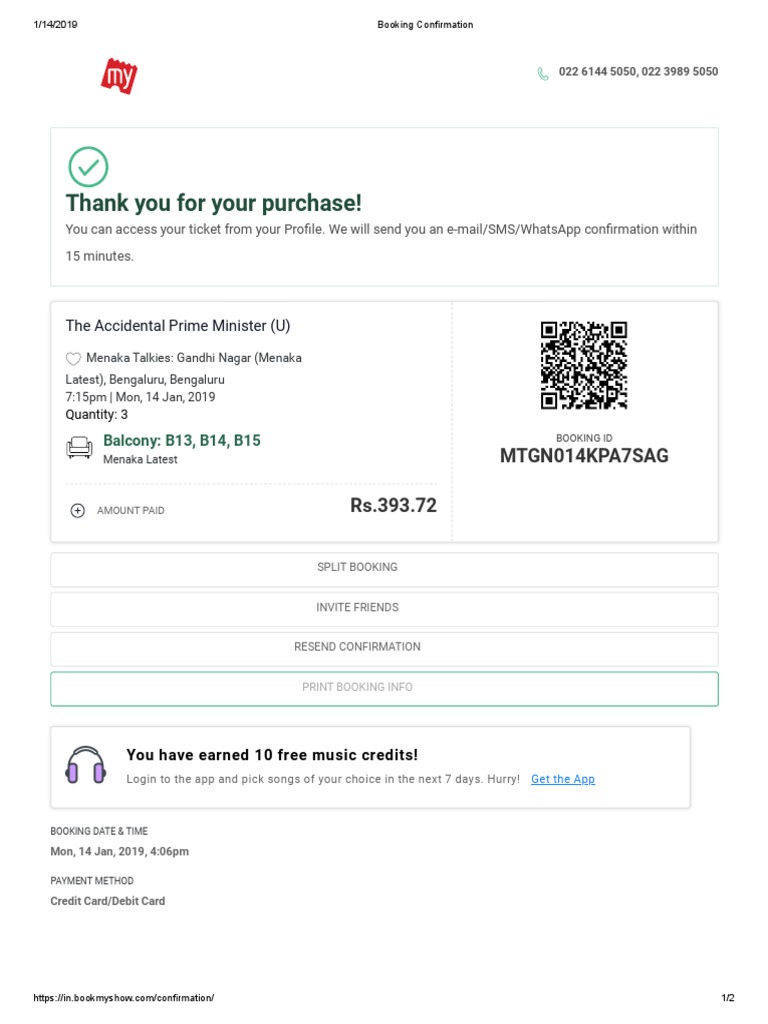
Task: Click the phone icon beside support numbers
Action: click(x=543, y=74)
